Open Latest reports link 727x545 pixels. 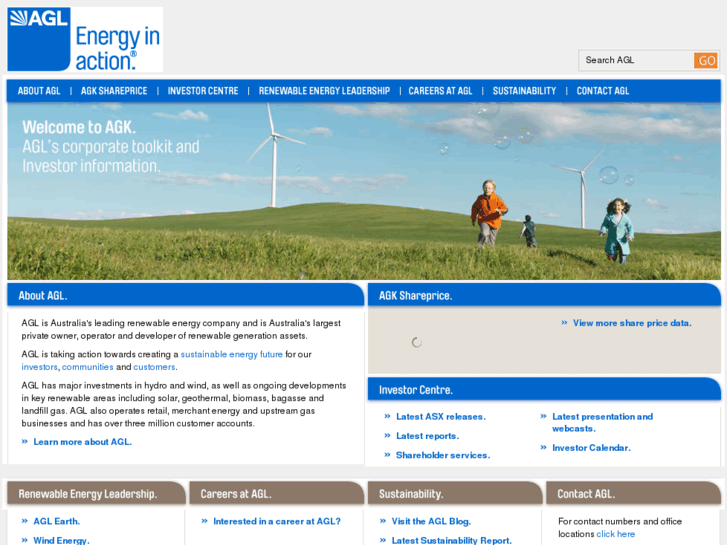427,436
